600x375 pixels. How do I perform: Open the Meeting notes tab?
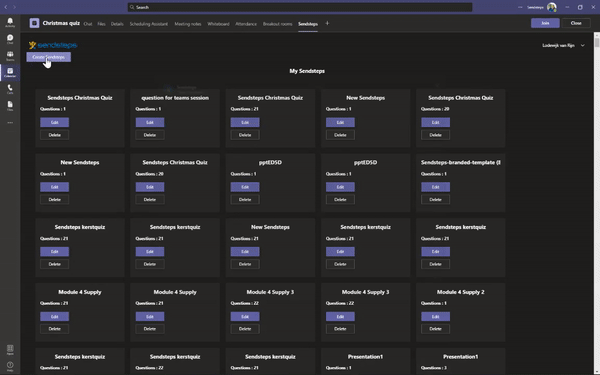pos(188,24)
